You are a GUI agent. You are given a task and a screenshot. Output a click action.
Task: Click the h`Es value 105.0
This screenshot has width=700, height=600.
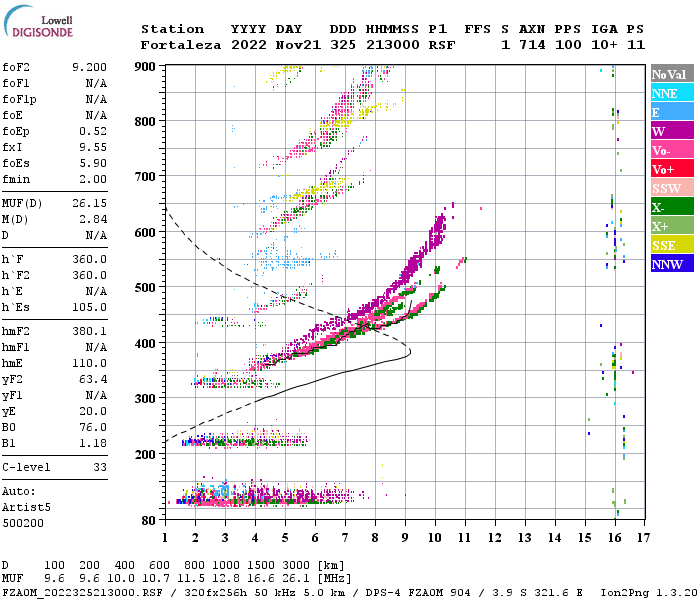89,308
